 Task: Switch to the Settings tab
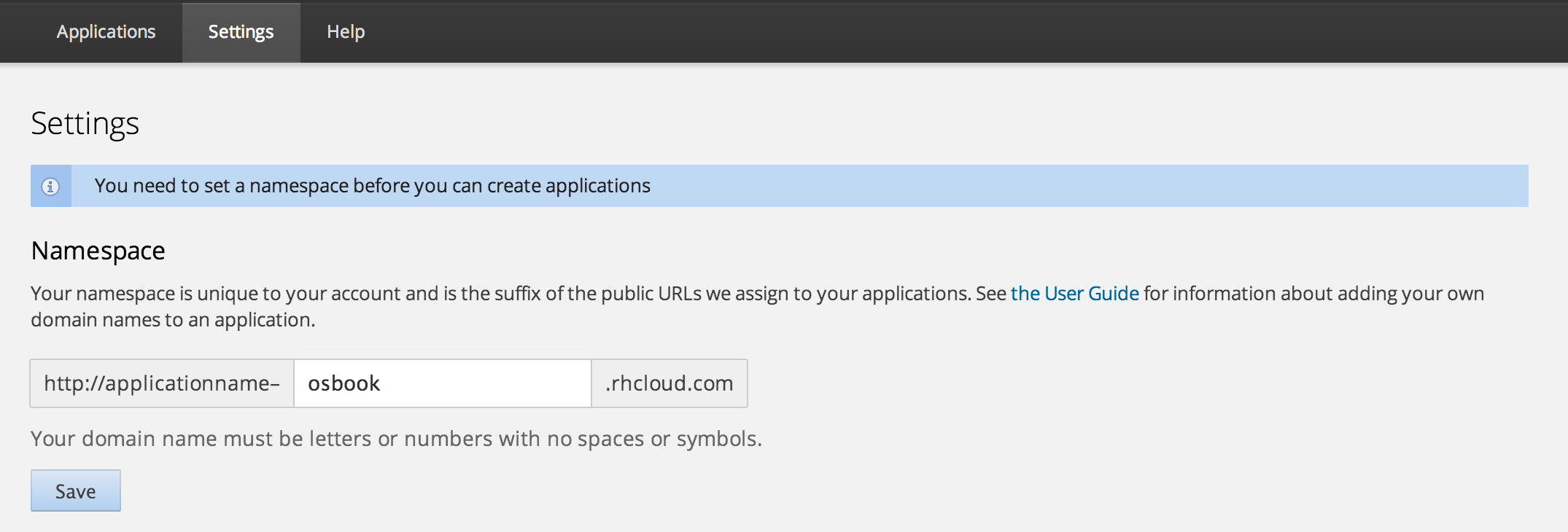pyautogui.click(x=241, y=32)
